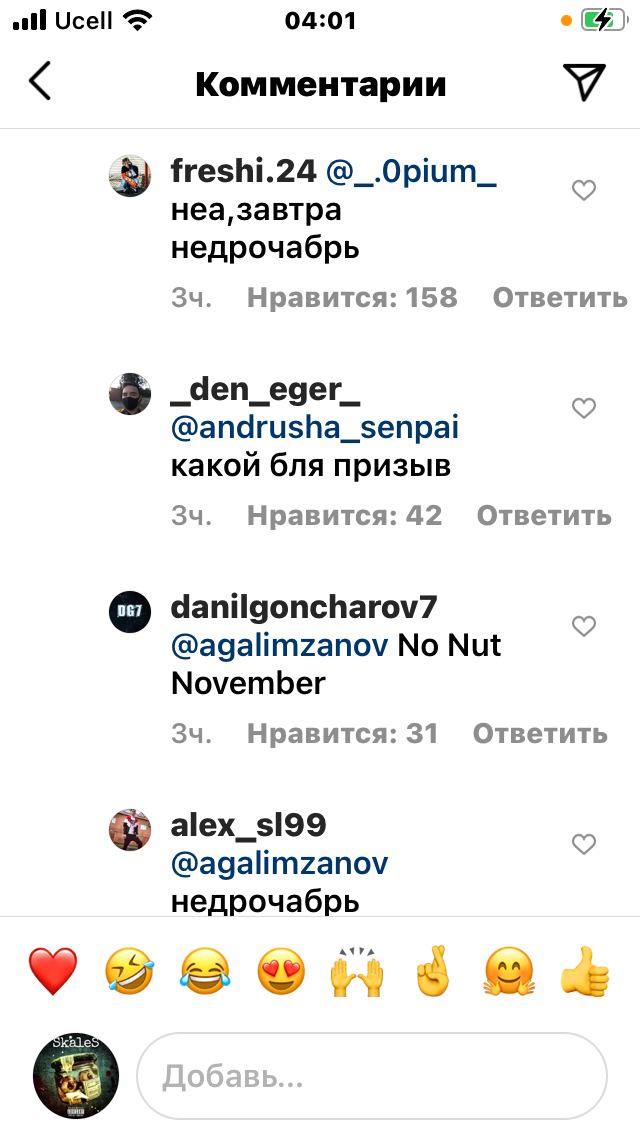The image size is (640, 1136).
Task: Insert the red heart emoji
Action: point(53,971)
